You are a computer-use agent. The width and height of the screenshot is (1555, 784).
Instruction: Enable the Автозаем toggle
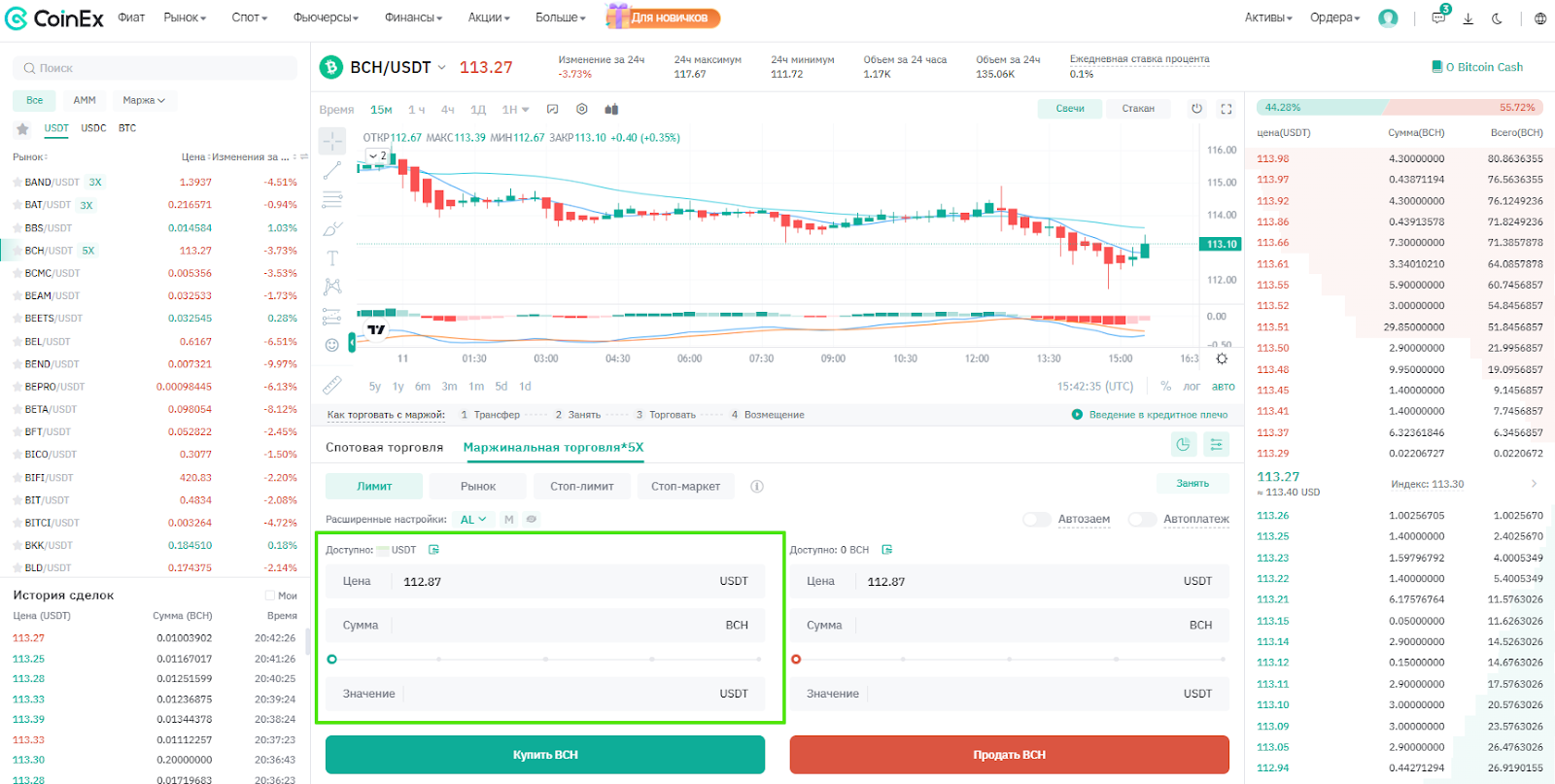[1037, 520]
